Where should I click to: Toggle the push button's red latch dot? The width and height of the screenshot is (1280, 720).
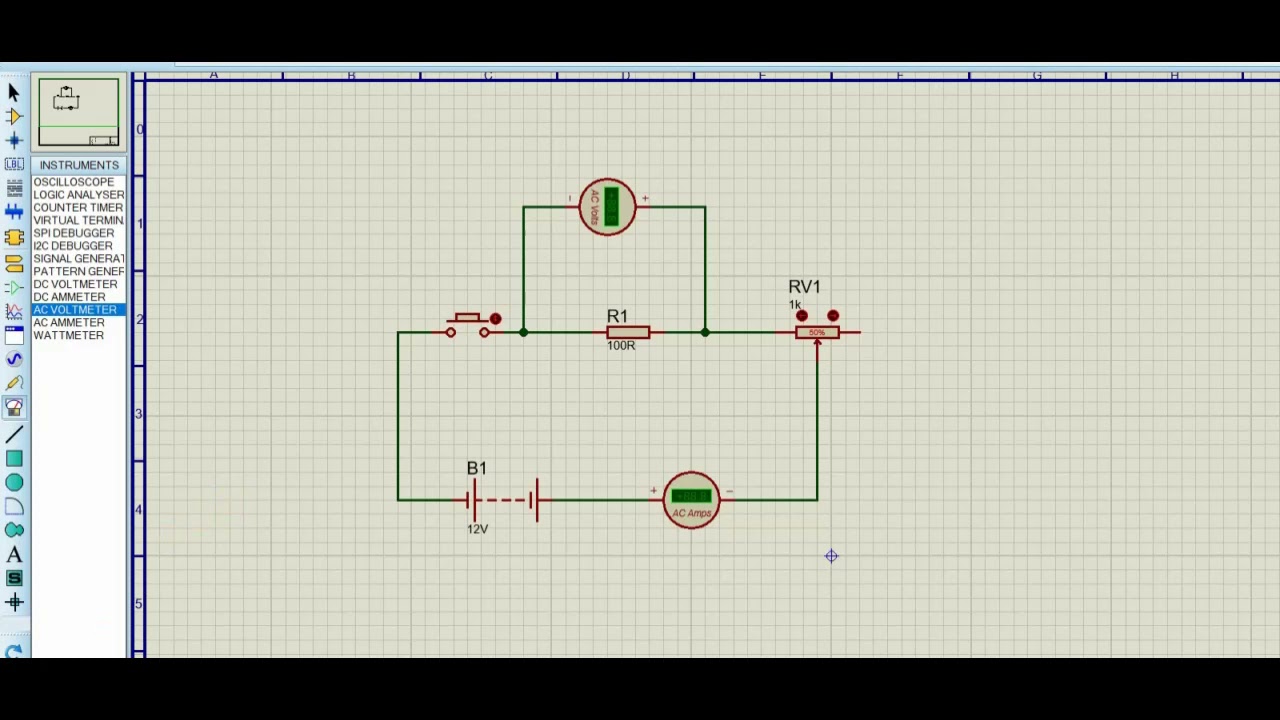(x=495, y=319)
